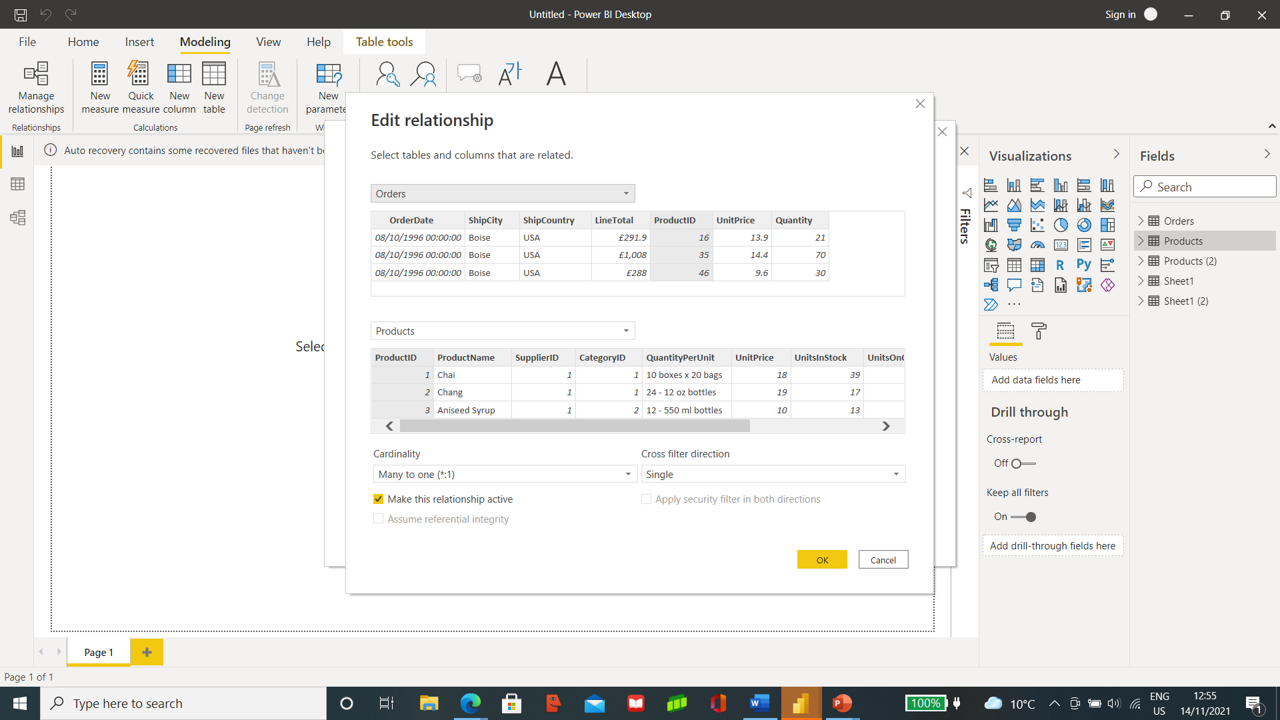Open File Explorer from the taskbar
The height and width of the screenshot is (720, 1280).
point(429,703)
